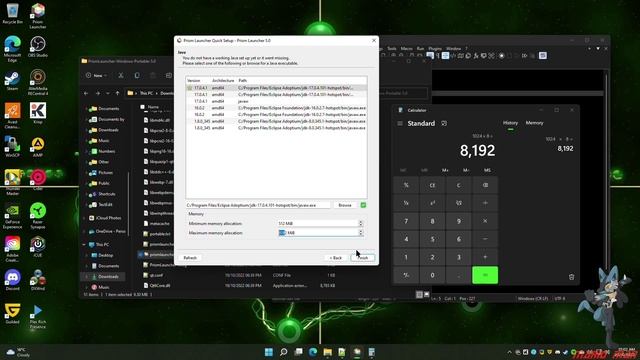
Task: Click the plus/minus sign key in Calculator
Action: pos(406,275)
